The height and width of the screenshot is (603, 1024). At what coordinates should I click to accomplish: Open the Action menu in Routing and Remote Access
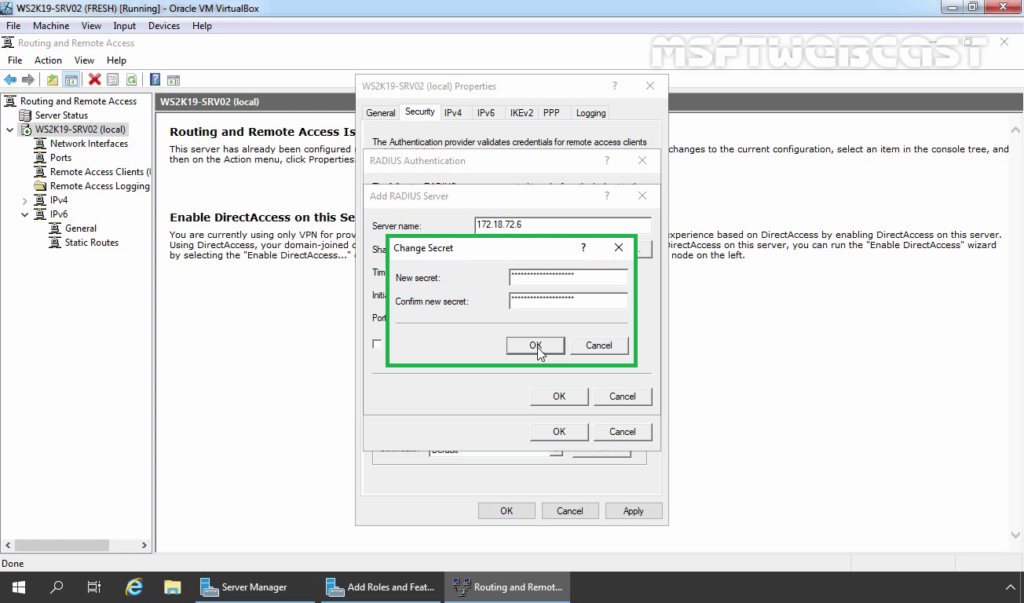48,60
